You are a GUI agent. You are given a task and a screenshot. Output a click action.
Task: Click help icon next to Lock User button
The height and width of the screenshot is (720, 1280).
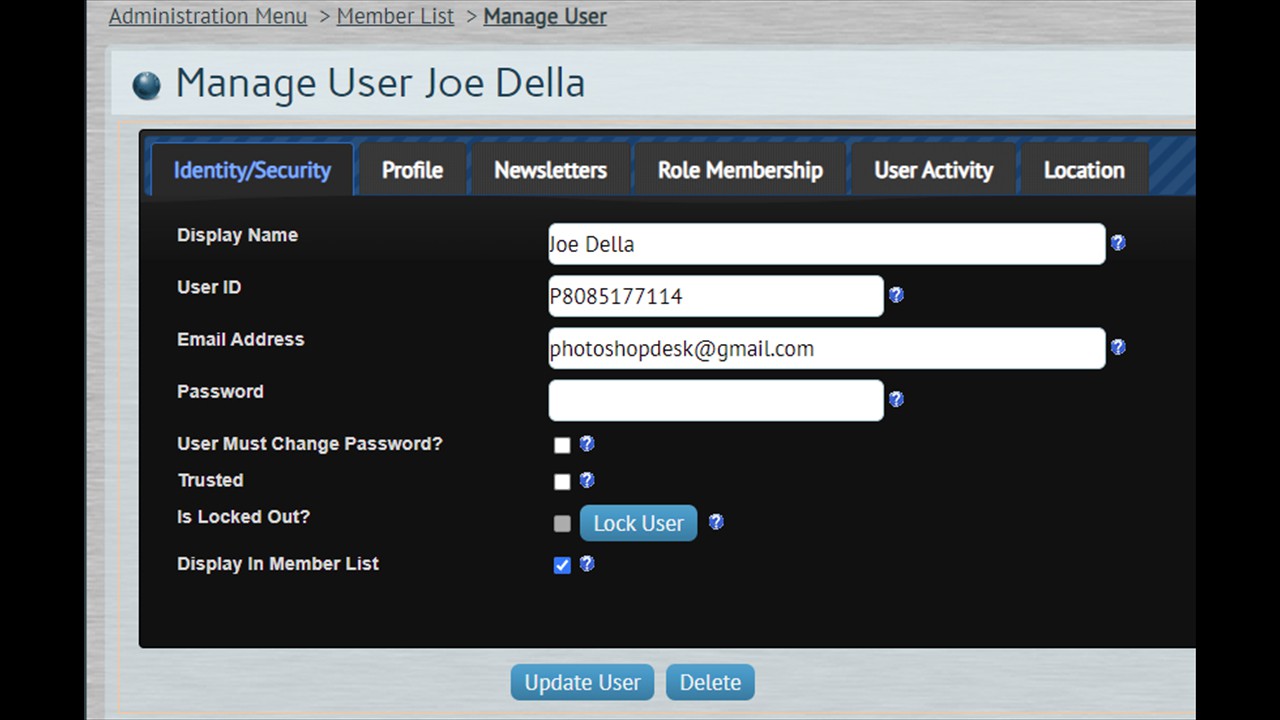pyautogui.click(x=716, y=521)
